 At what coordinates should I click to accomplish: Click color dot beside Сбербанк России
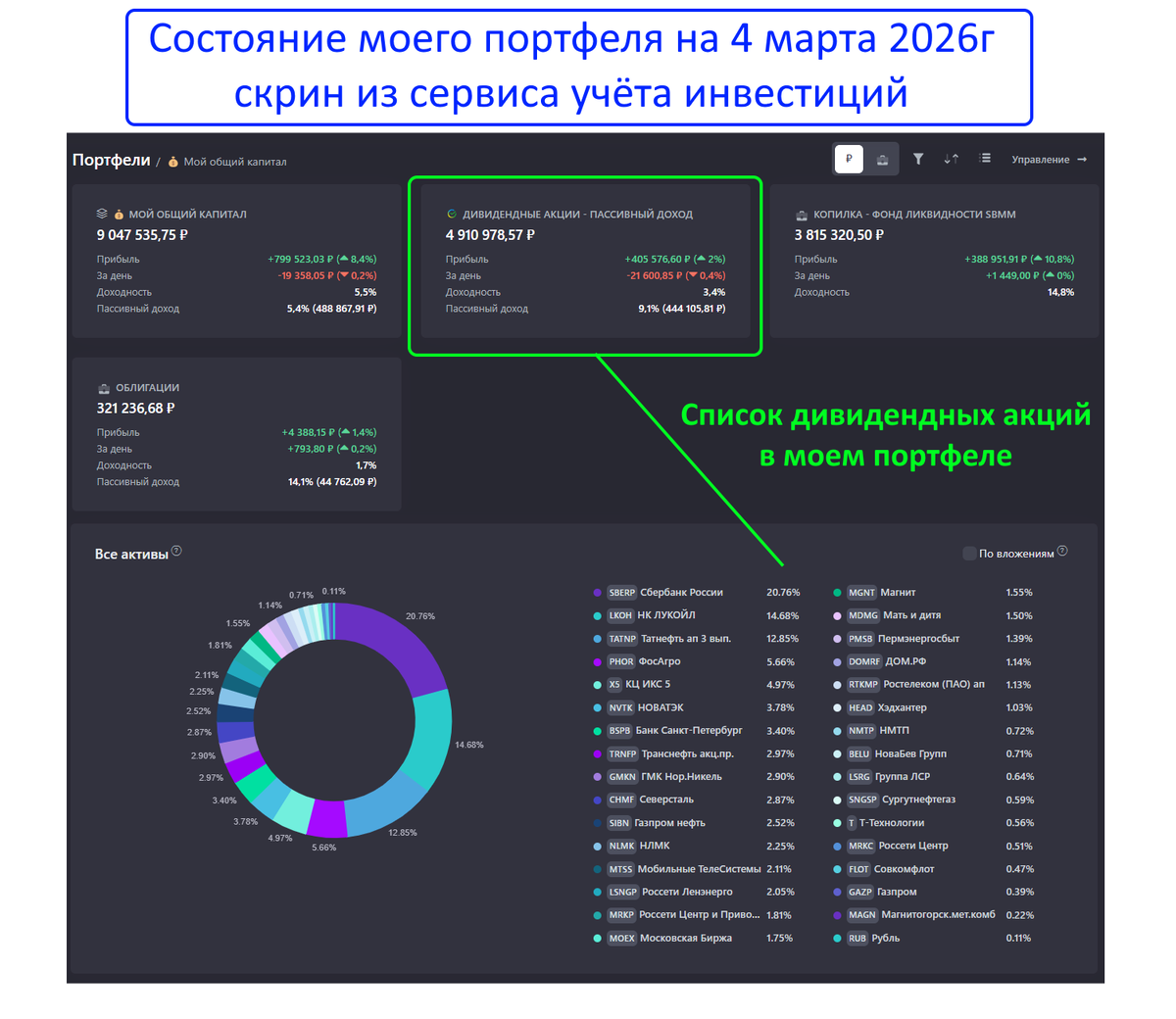click(x=598, y=593)
